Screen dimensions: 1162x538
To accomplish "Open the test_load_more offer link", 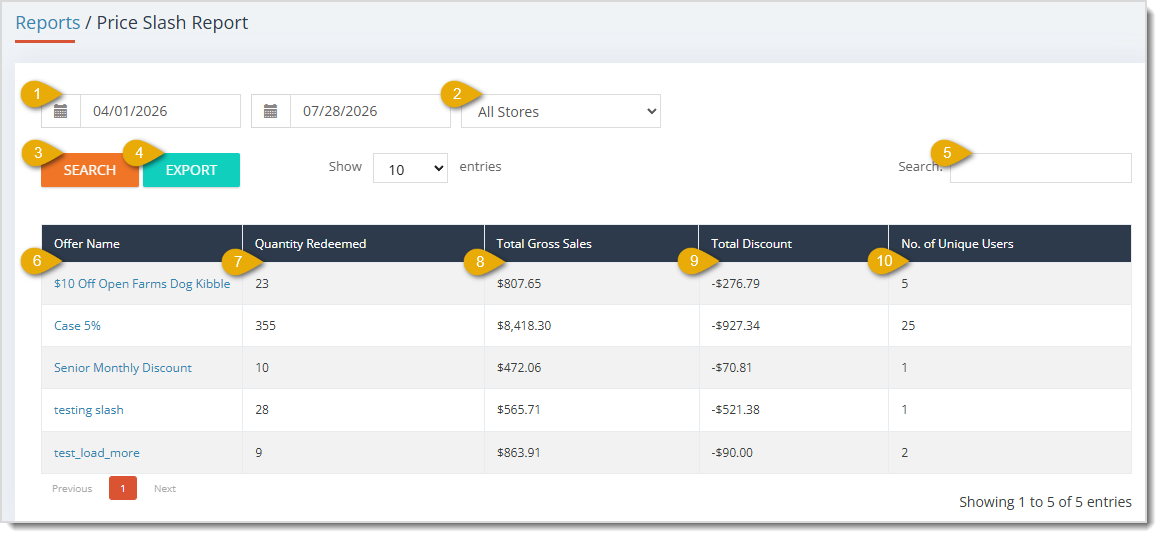I will [x=97, y=453].
